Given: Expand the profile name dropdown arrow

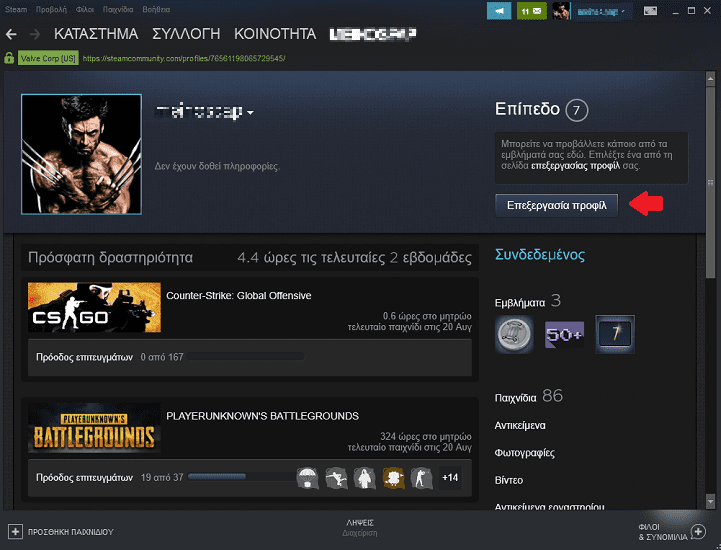Looking at the screenshot, I should pos(250,112).
